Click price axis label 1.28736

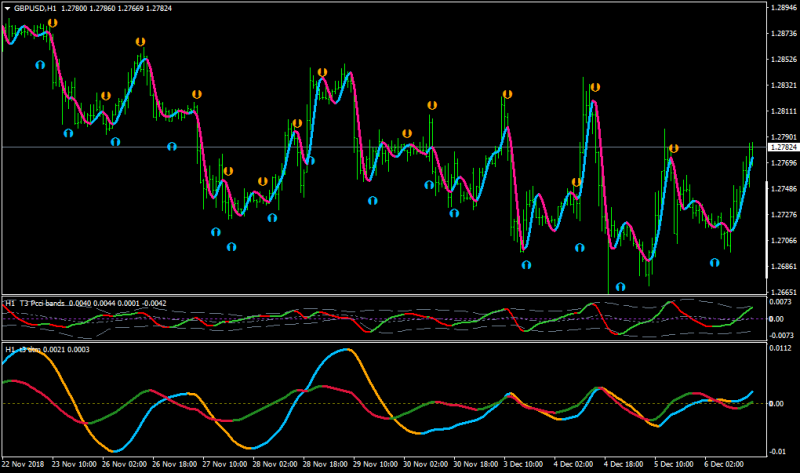[784, 34]
